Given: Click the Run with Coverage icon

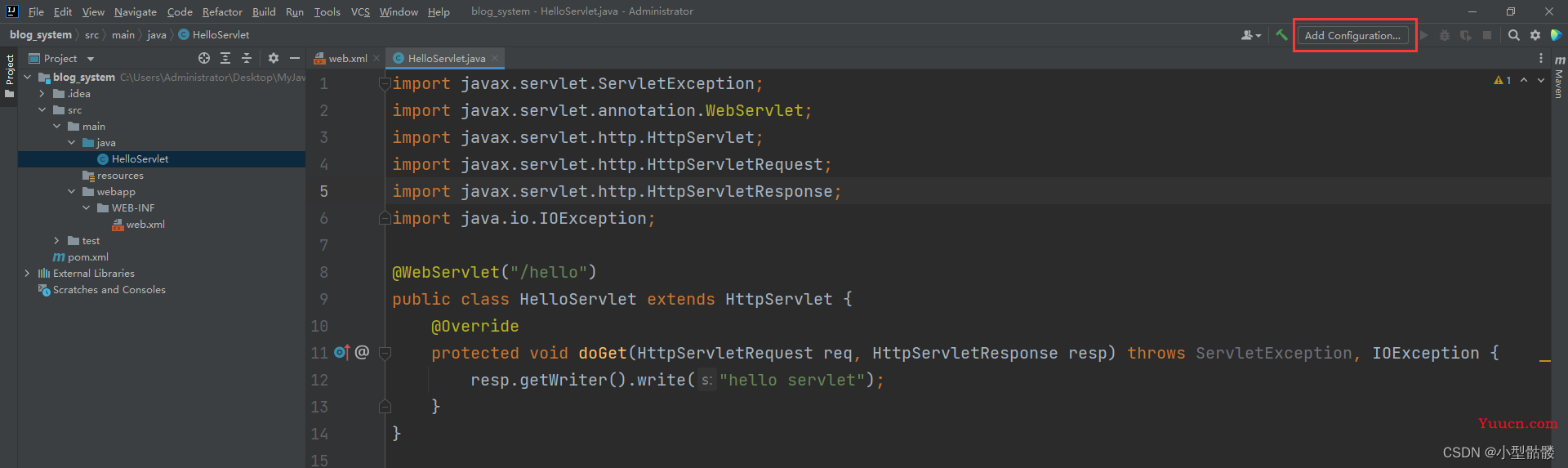Looking at the screenshot, I should [x=1466, y=35].
